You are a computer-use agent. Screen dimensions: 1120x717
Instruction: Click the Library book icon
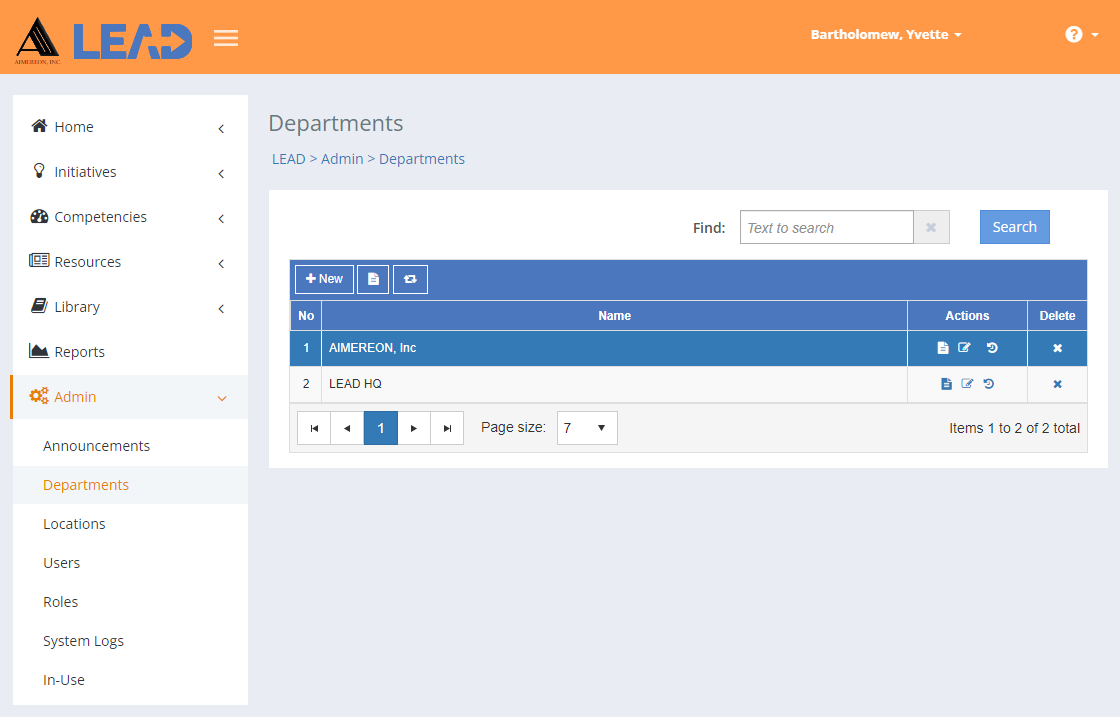coord(39,306)
